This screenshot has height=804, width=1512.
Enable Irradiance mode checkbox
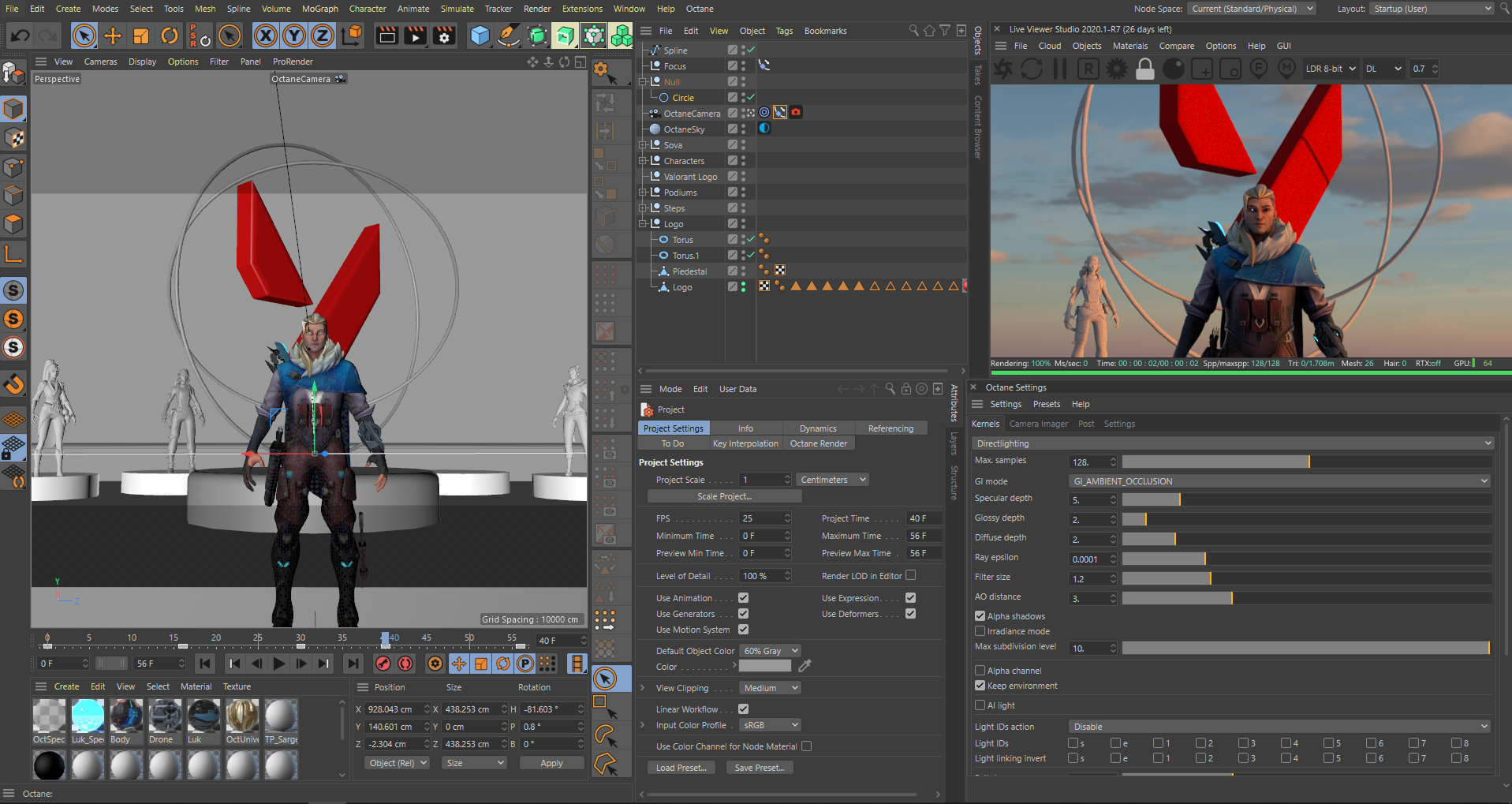(x=980, y=631)
